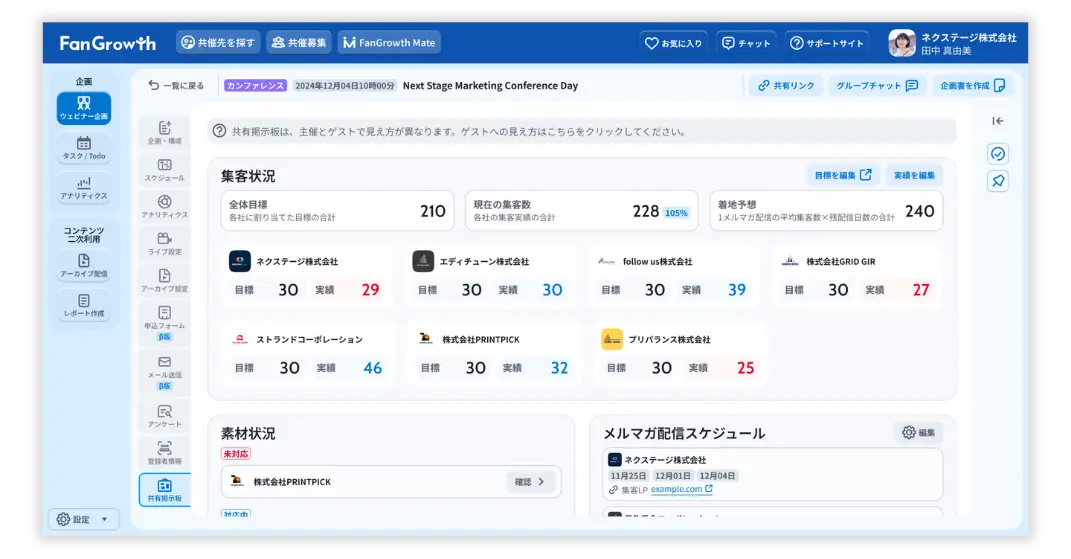Image resolution: width=1071 pixels, height=559 pixels.
Task: Select 企画・構成 in the inner menu
Action: [x=165, y=133]
